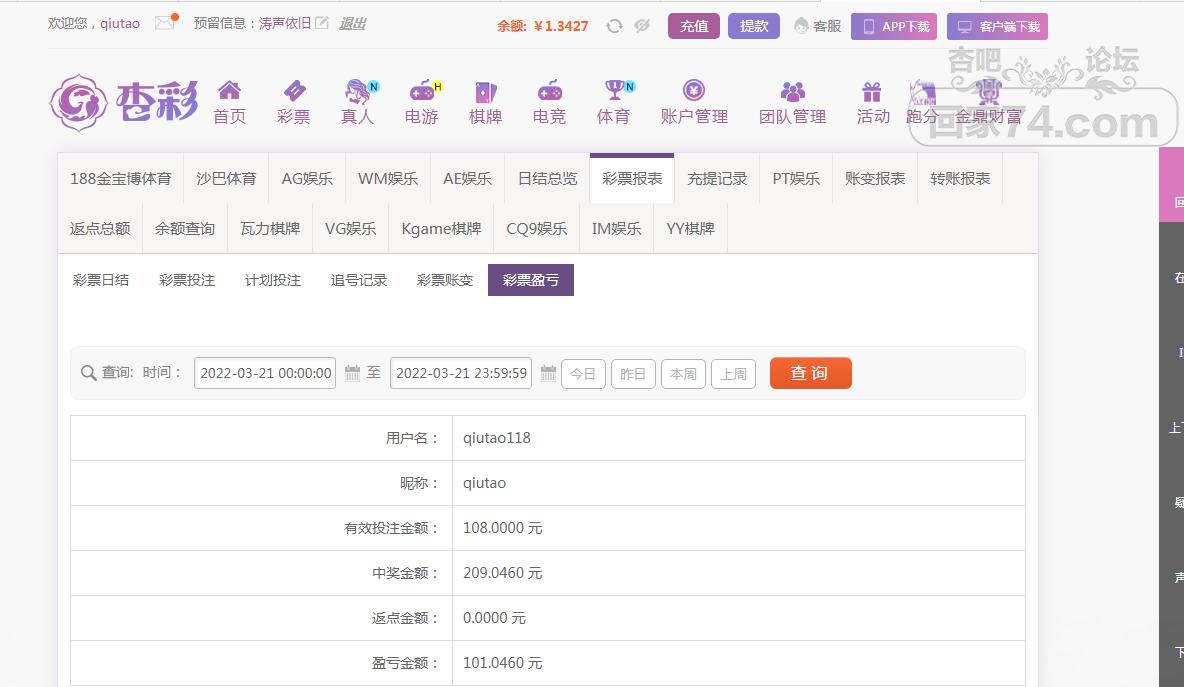Open the 体育 sports trophy icon
The height and width of the screenshot is (687, 1184).
614,92
